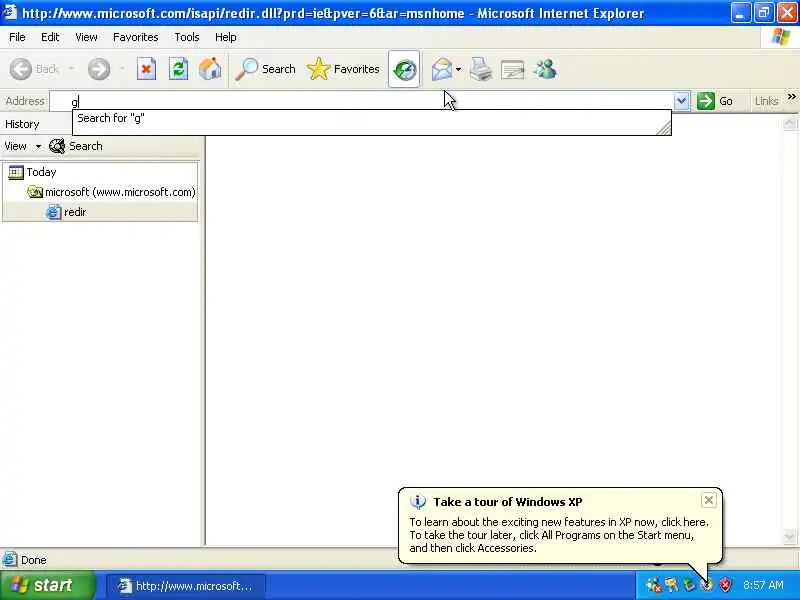Click the Done status bar text
800x600 pixels.
[x=34, y=560]
